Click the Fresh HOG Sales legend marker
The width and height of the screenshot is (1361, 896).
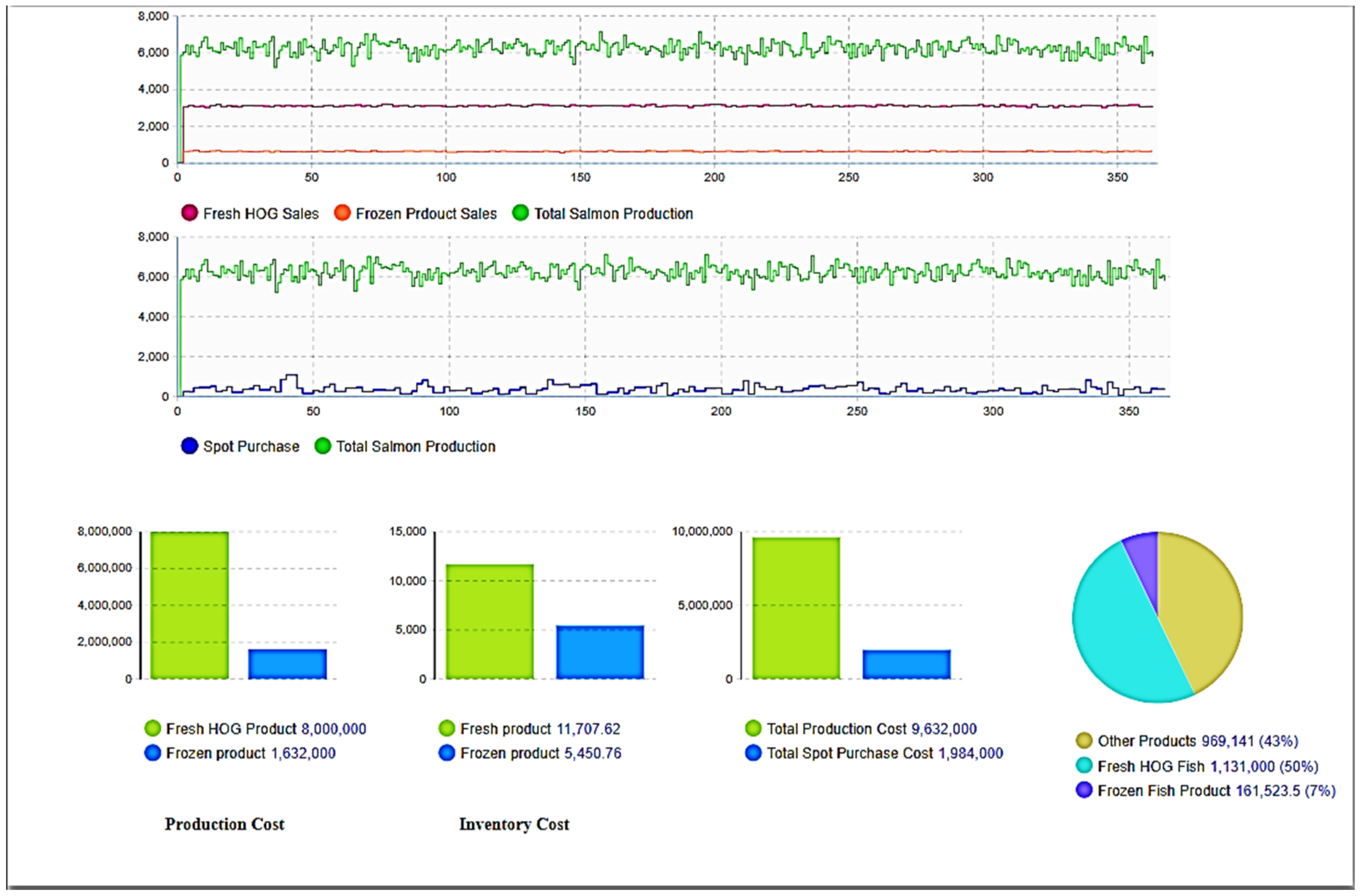(x=189, y=213)
